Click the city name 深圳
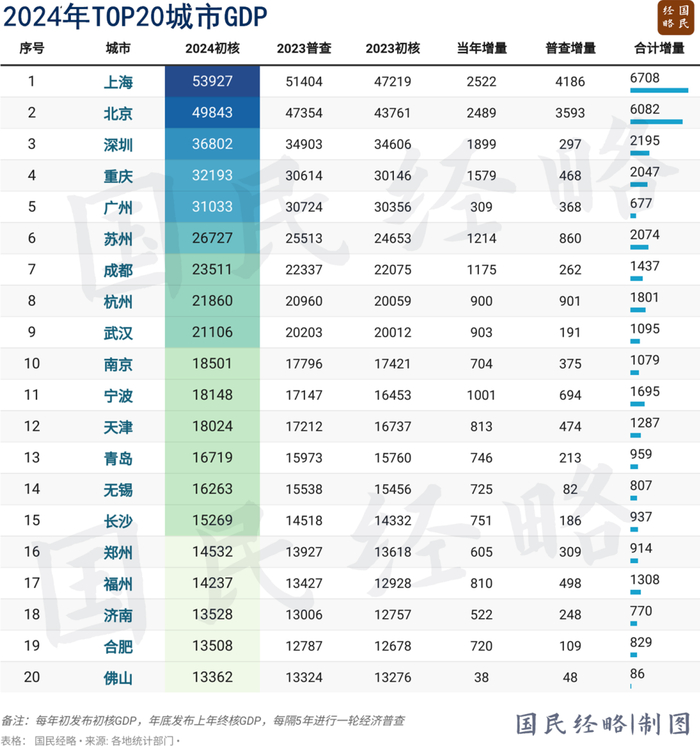The image size is (700, 746). (118, 145)
